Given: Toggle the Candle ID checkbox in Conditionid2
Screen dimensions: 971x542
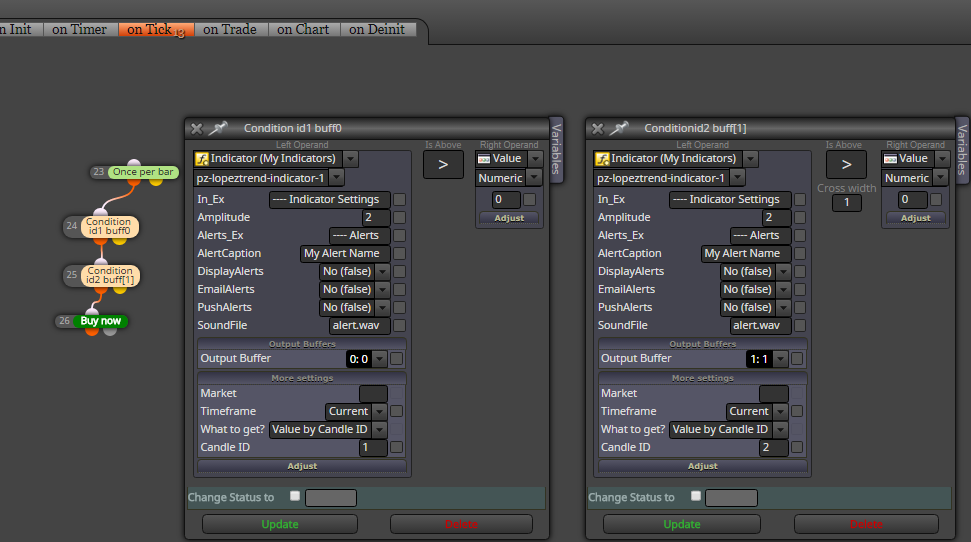Looking at the screenshot, I should tap(797, 447).
